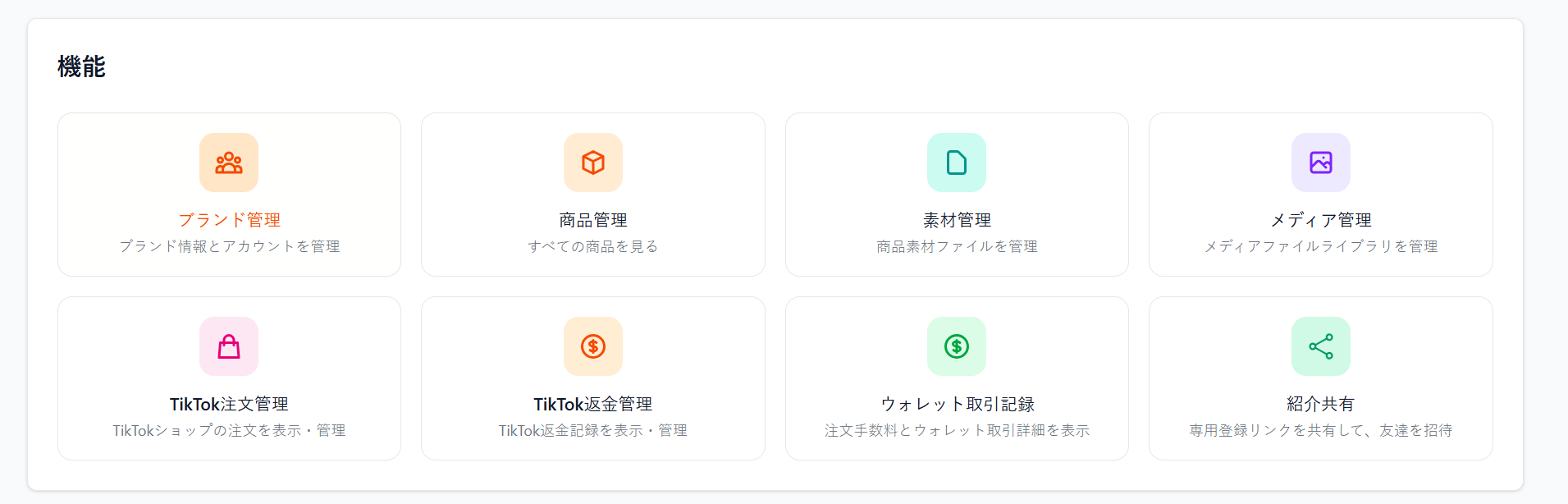Click the share network icon for 紹介共有
This screenshot has height=504, width=1568.
pos(1320,346)
